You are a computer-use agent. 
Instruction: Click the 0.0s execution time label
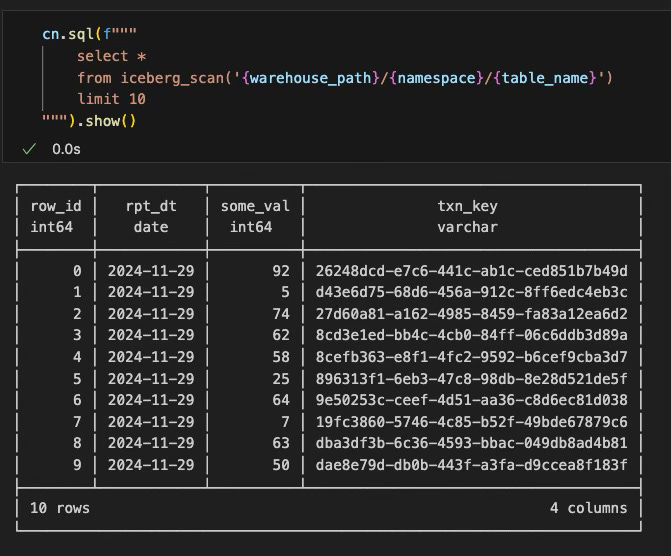(66, 149)
